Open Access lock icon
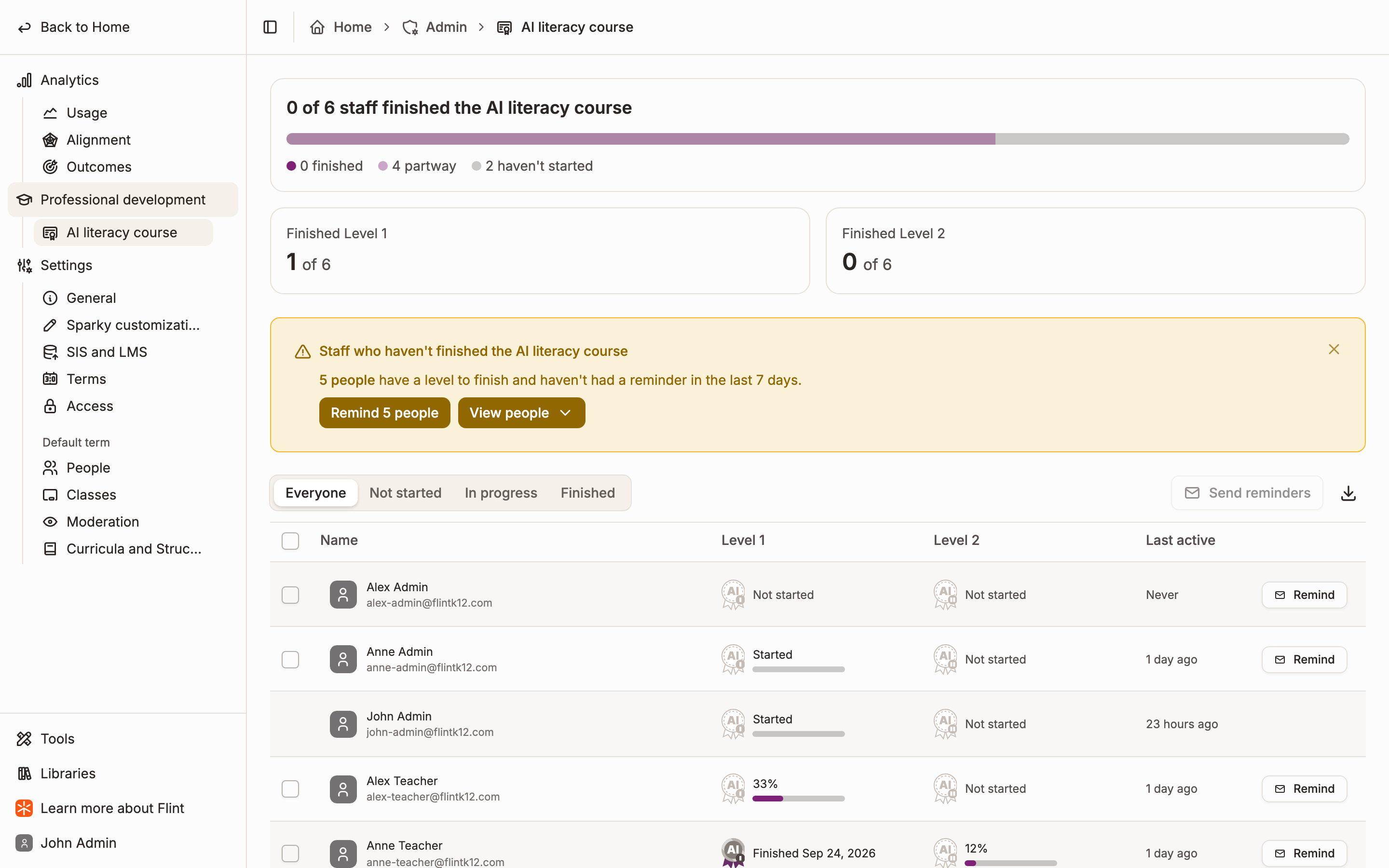This screenshot has height=868, width=1389. pyautogui.click(x=50, y=406)
